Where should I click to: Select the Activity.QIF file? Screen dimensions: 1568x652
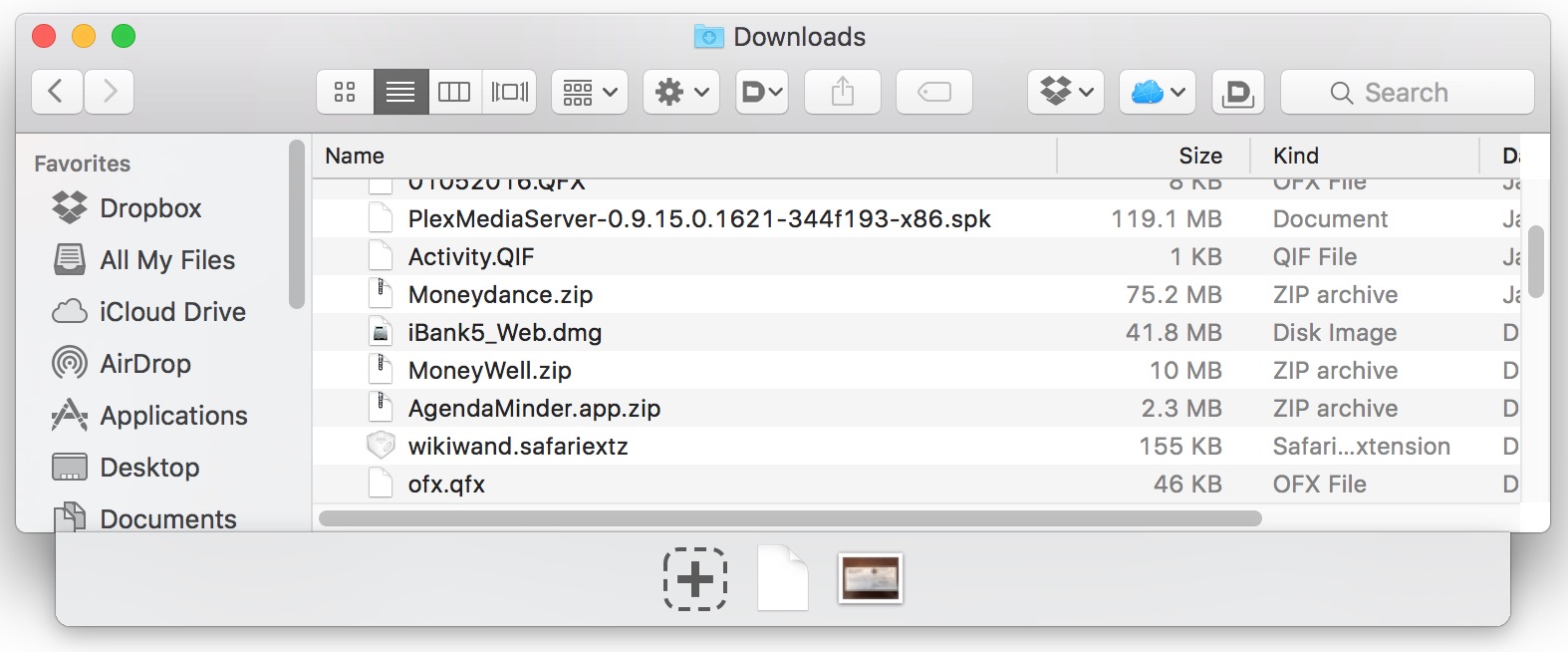coord(916,256)
